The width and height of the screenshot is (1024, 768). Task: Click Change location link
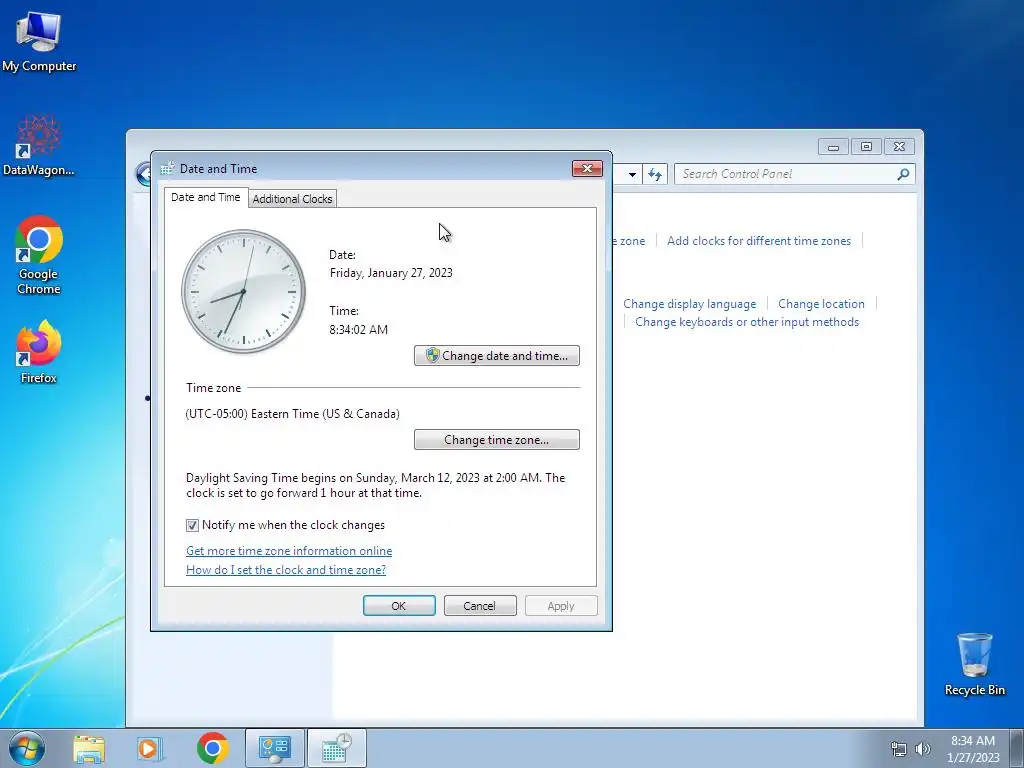[x=822, y=304]
